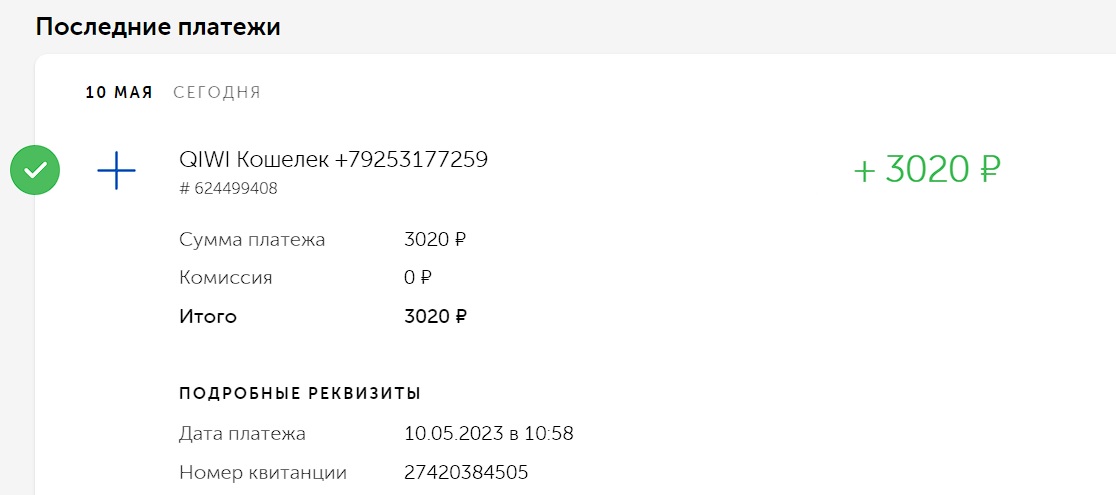Click the СЕГОДНЯ label
The image size is (1116, 495).
217,93
